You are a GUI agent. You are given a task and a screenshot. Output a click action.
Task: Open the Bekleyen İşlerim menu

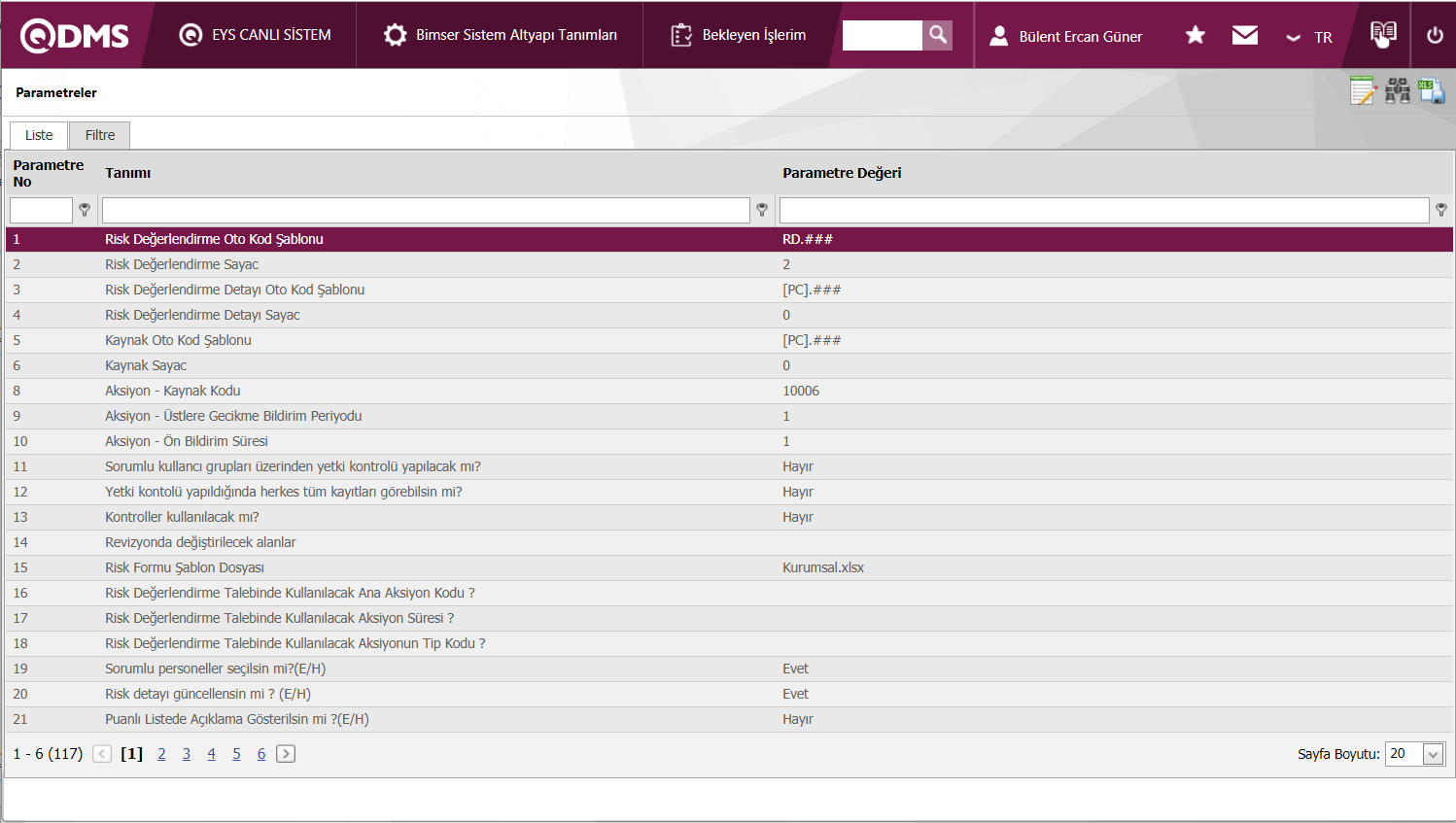[x=739, y=35]
